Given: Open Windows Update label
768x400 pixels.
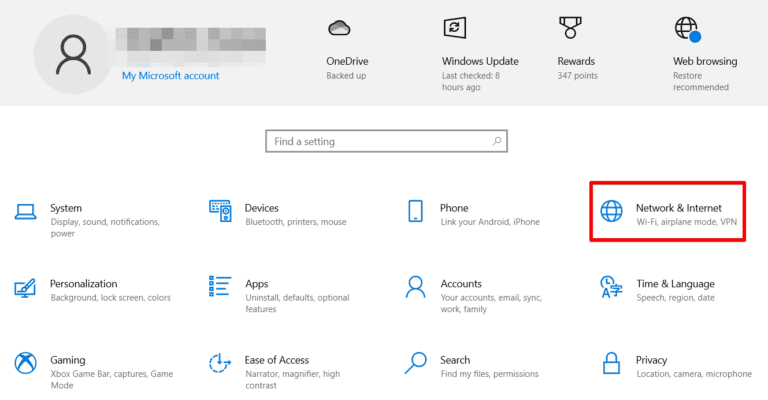Looking at the screenshot, I should click(x=480, y=61).
